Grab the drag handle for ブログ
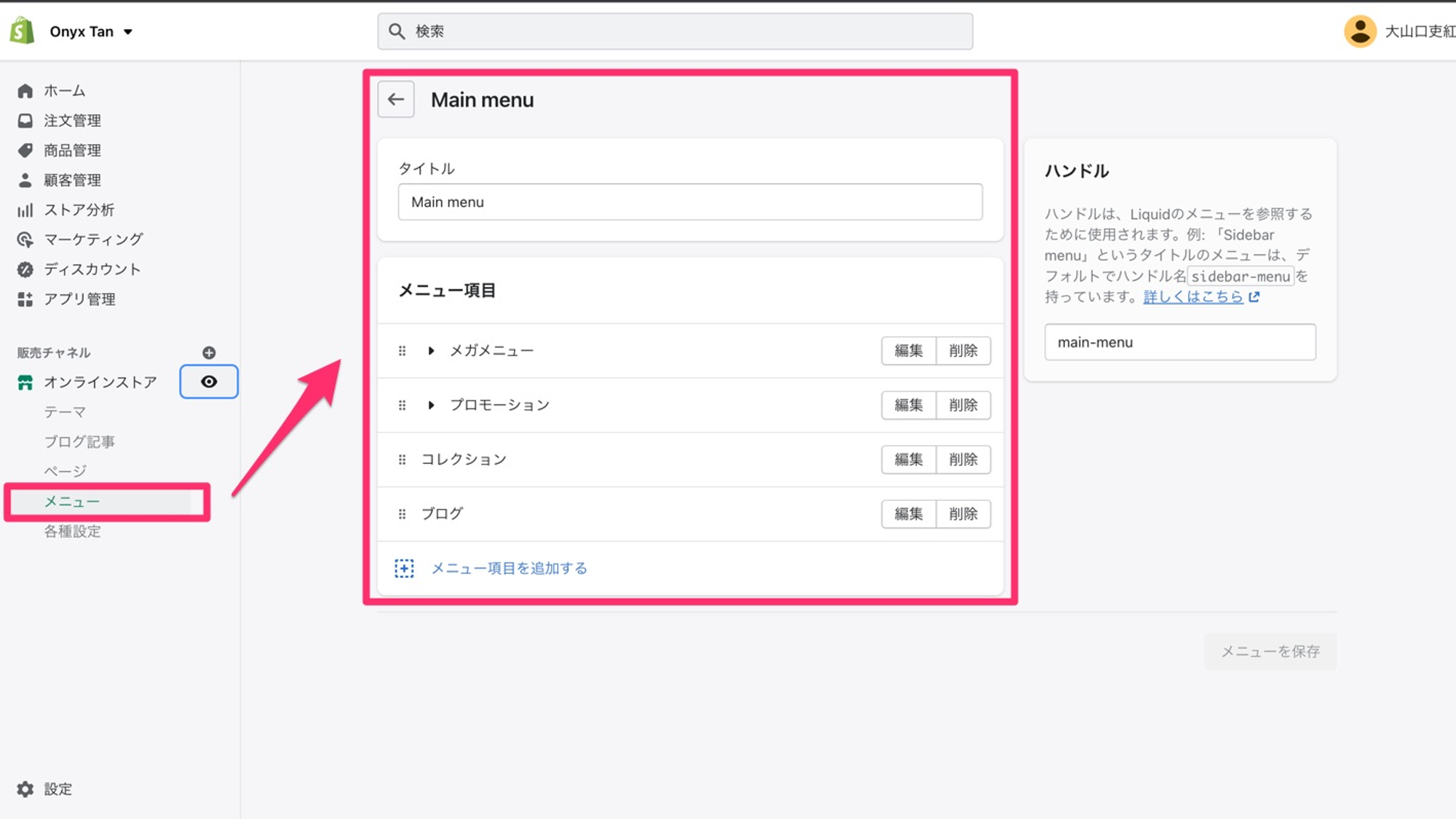1456x819 pixels. [x=402, y=514]
